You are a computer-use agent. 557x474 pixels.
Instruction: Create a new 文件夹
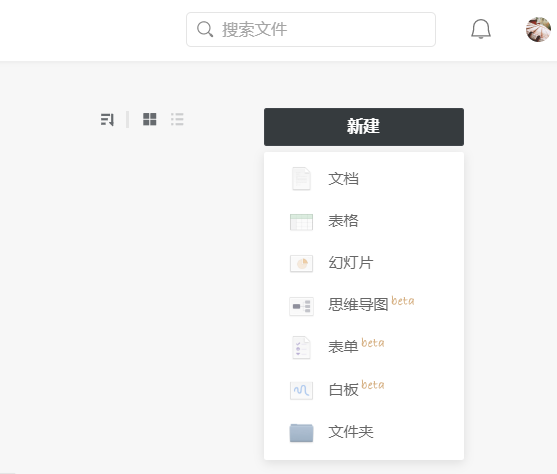[364, 432]
